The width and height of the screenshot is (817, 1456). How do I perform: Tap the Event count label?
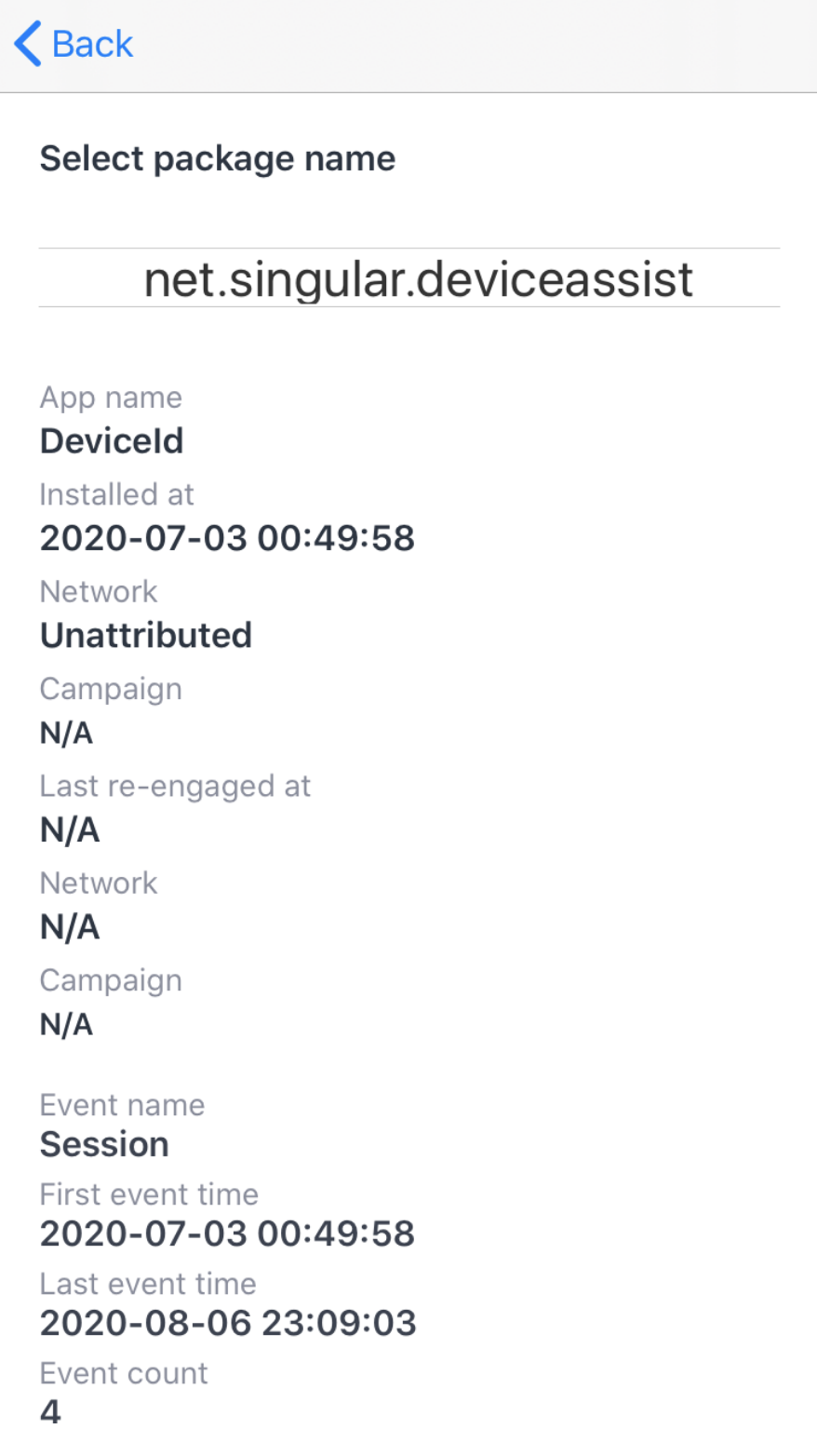[x=123, y=1373]
